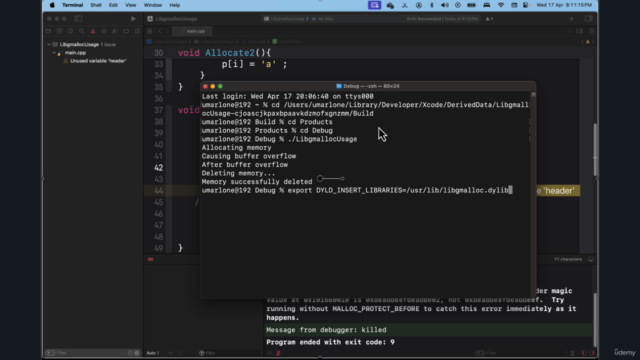Choose the My Mac run destination

(x=323, y=19)
